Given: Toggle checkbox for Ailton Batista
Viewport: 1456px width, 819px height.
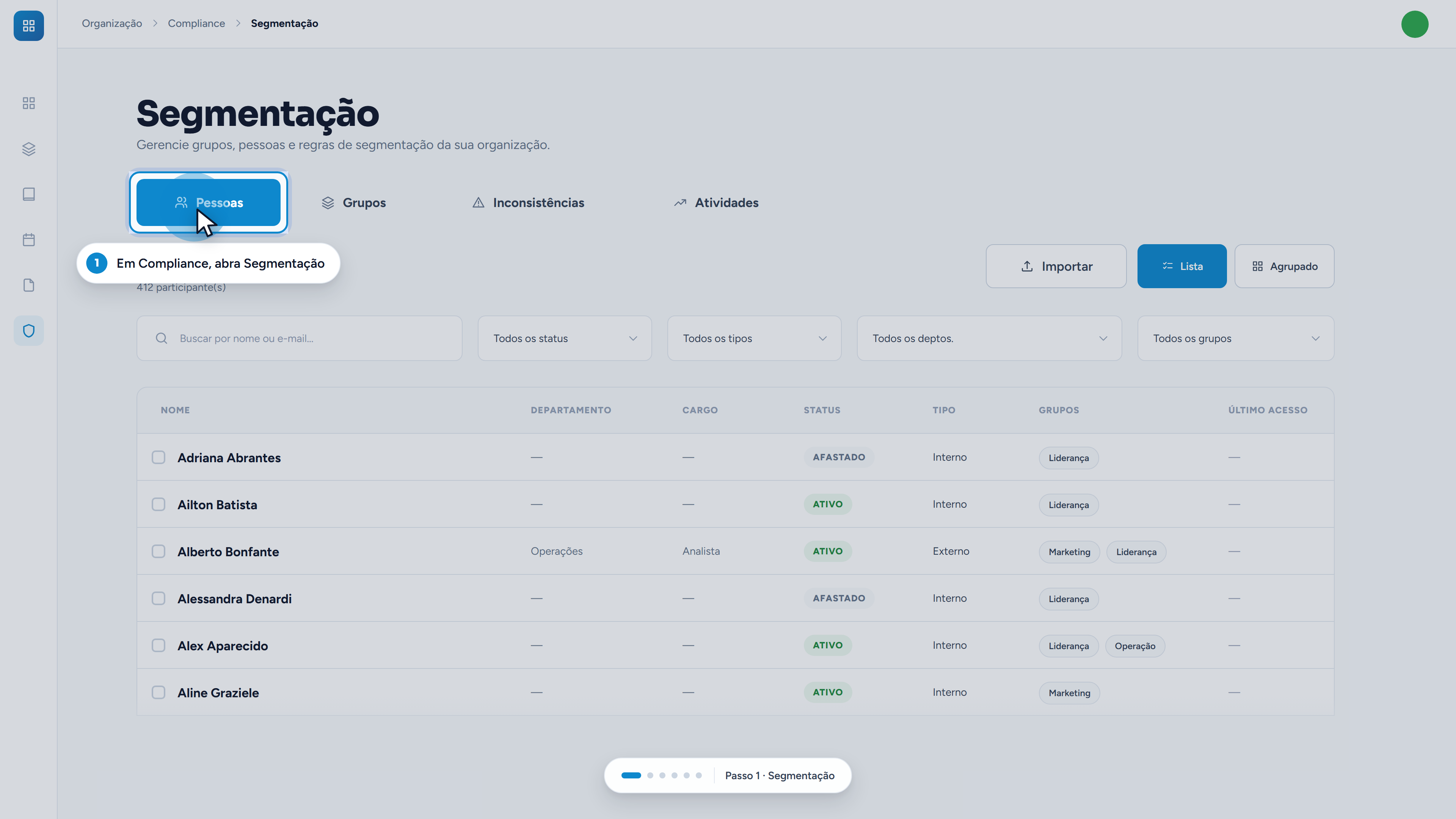Looking at the screenshot, I should [158, 504].
